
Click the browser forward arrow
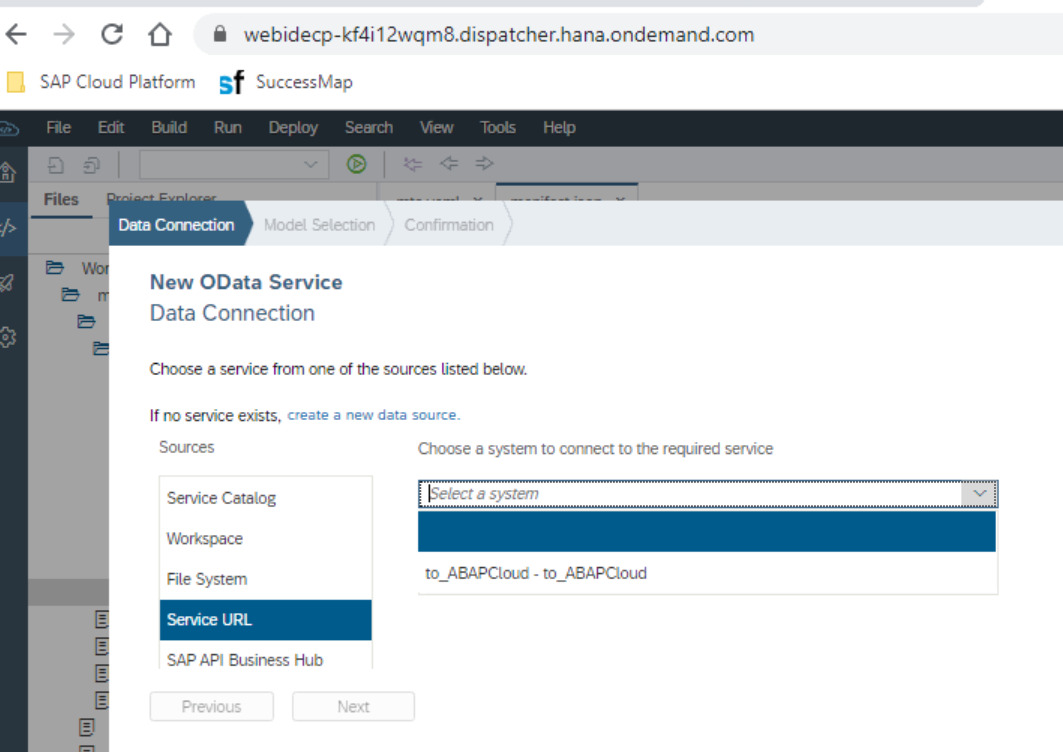point(64,34)
